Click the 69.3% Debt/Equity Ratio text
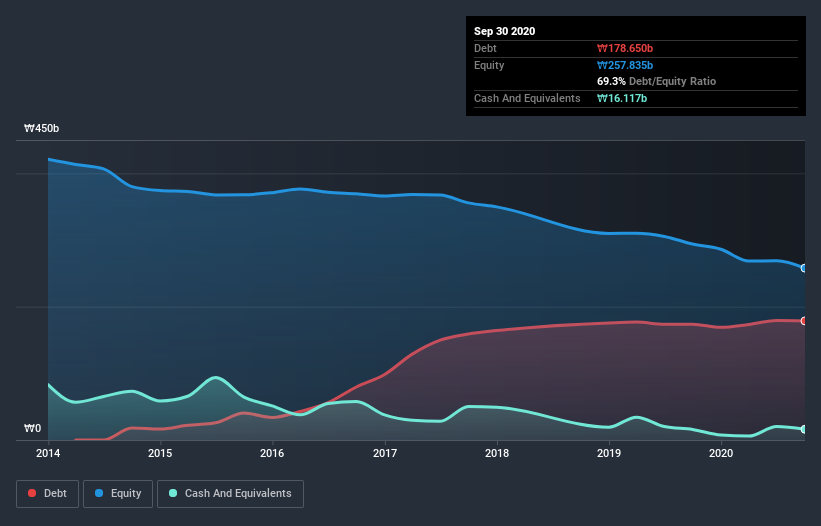 pyautogui.click(x=657, y=82)
